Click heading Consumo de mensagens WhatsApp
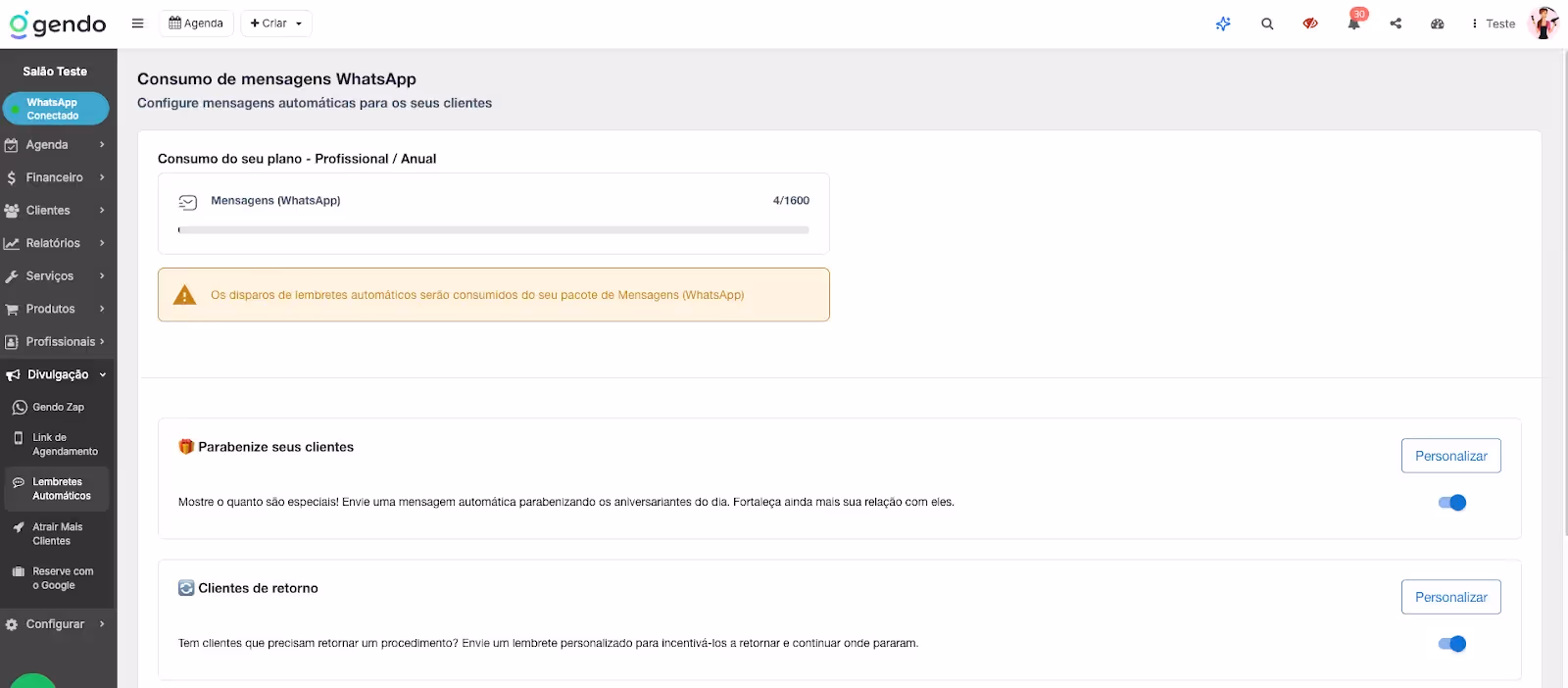 (x=276, y=79)
